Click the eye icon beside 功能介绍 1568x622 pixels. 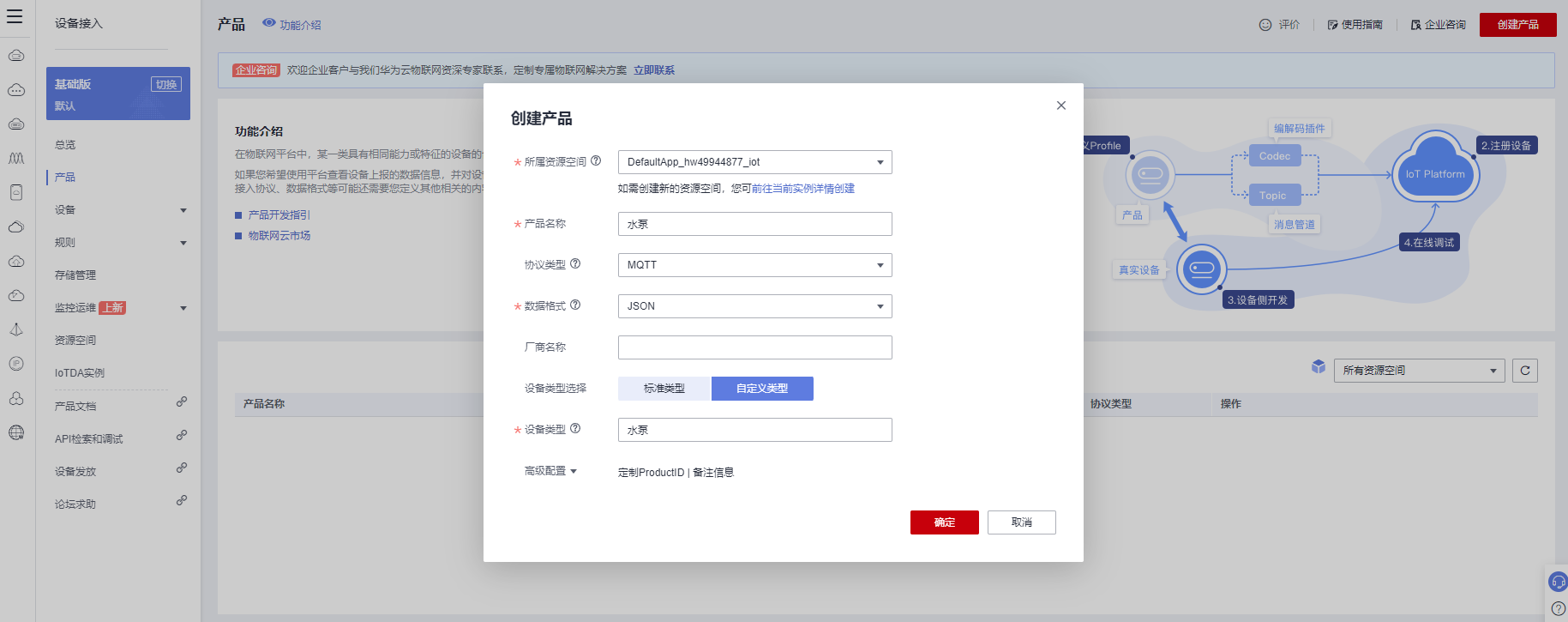click(269, 23)
